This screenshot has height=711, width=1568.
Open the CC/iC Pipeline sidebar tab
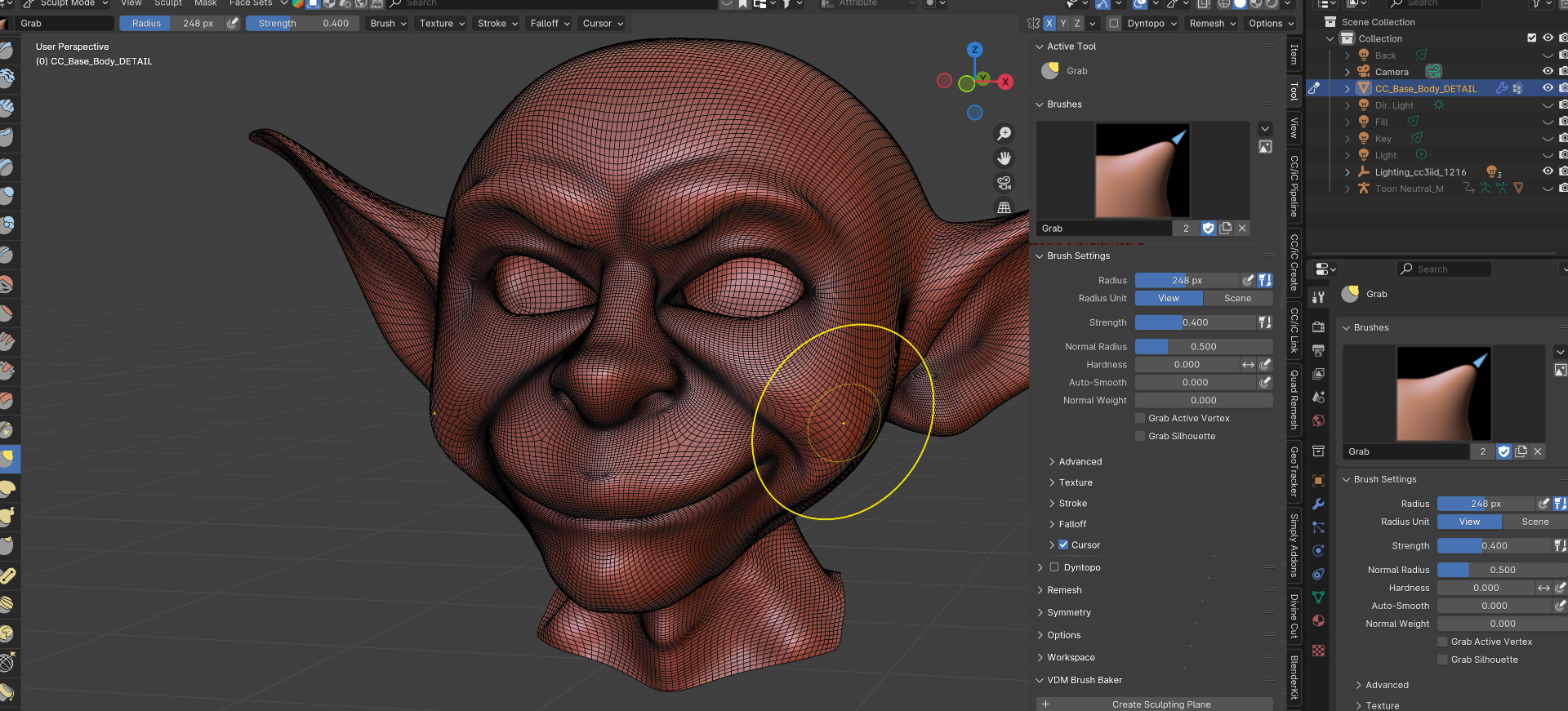coord(1294,185)
